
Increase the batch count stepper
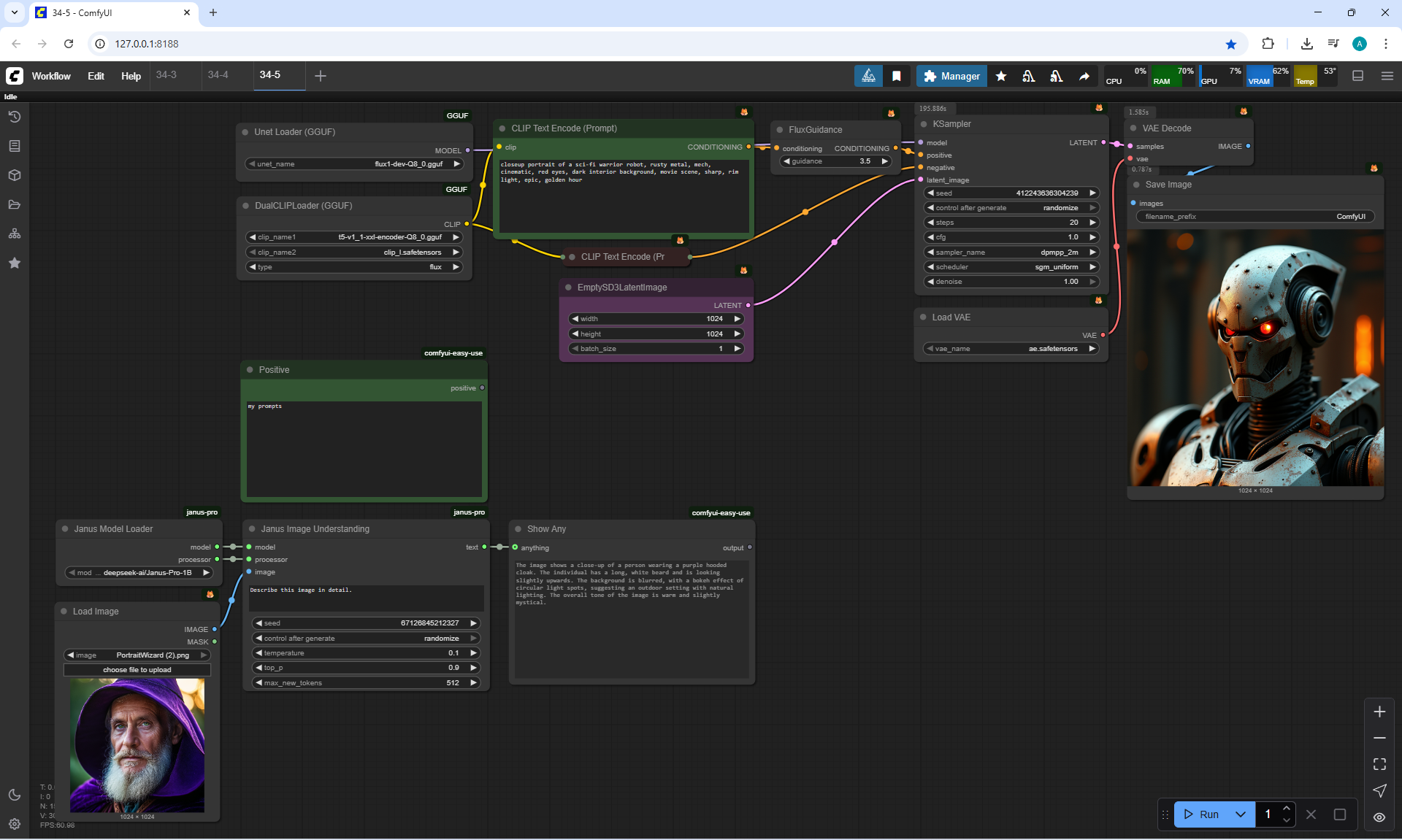1287,809
